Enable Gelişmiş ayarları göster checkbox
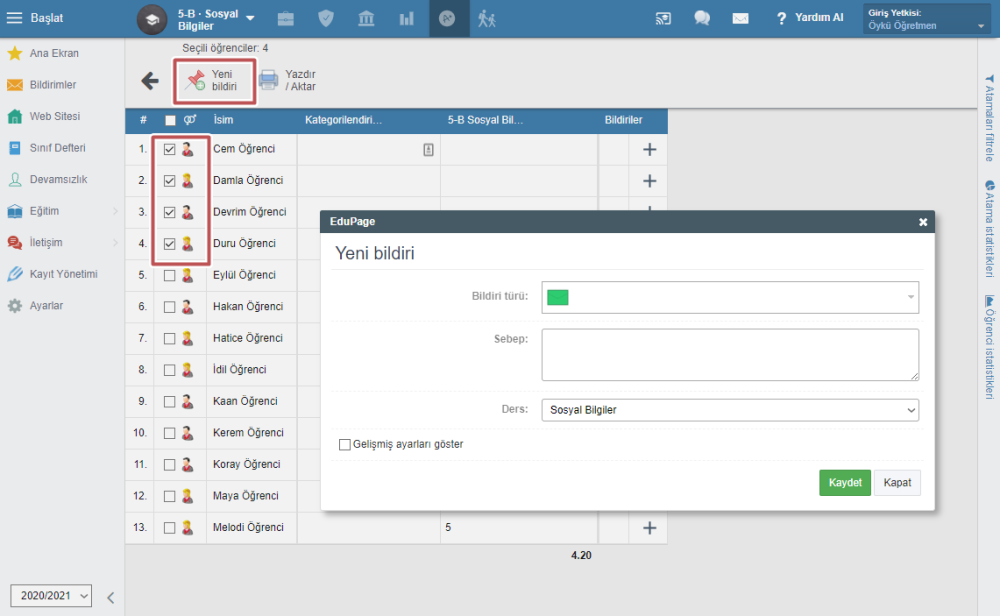 coord(345,444)
